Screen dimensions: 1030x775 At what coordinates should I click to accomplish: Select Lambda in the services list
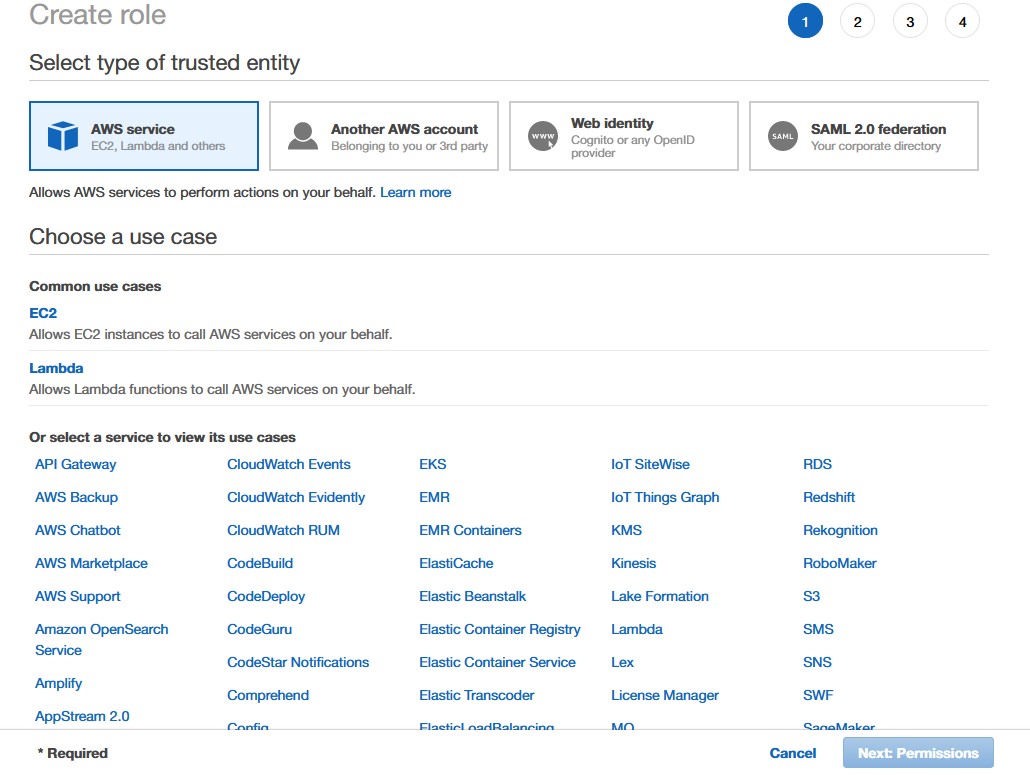click(637, 629)
